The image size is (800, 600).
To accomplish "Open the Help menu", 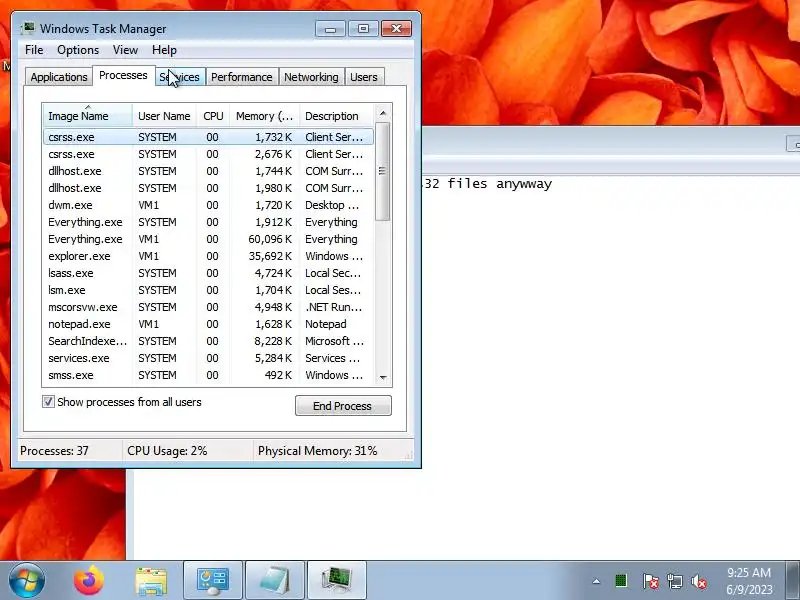I will click(164, 50).
